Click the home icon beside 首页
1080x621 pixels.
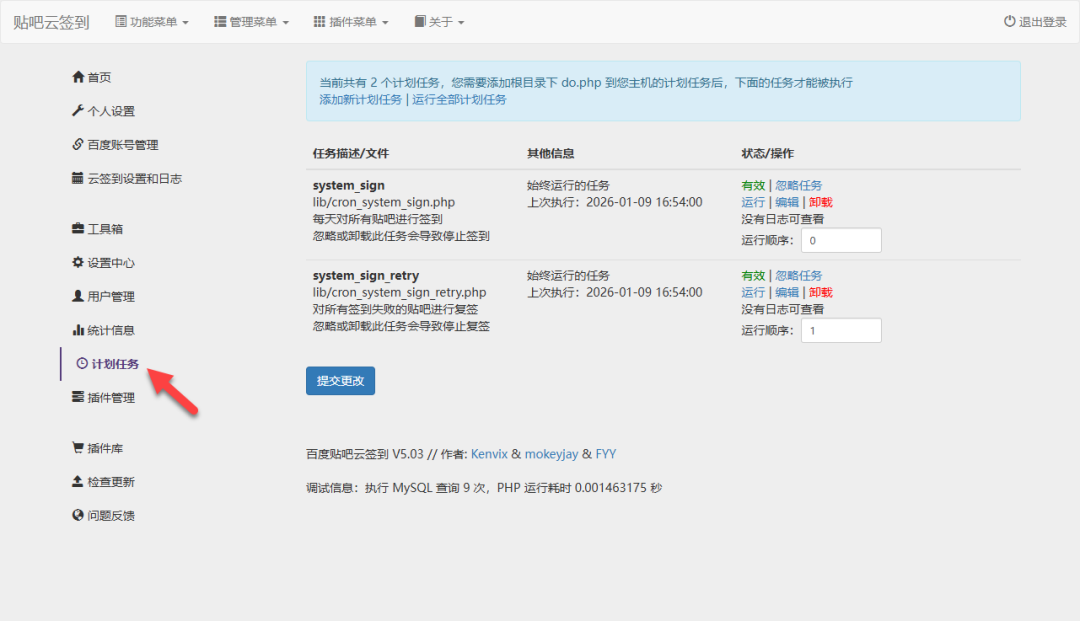[x=78, y=78]
